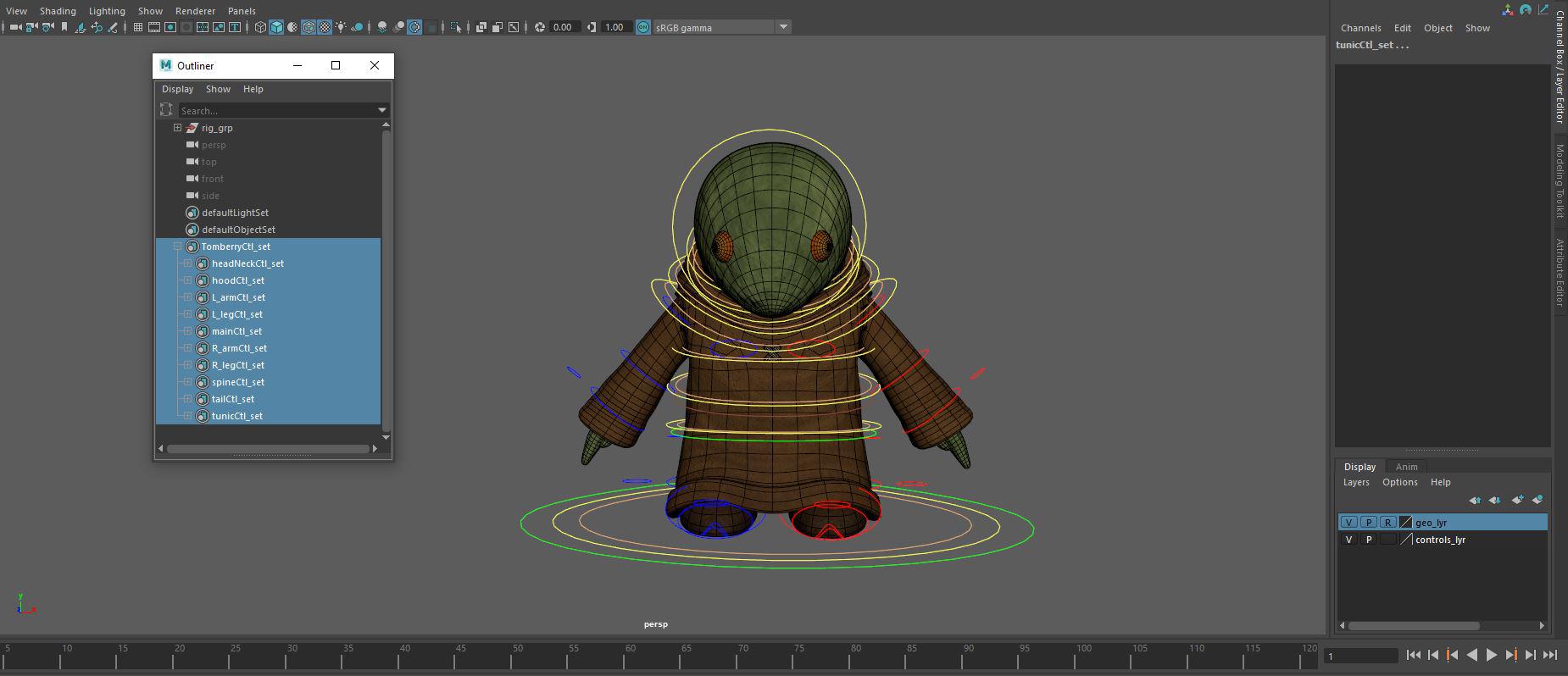Click the bookmark icon in the viewport toolbar
The height and width of the screenshot is (676, 1568).
click(x=64, y=27)
